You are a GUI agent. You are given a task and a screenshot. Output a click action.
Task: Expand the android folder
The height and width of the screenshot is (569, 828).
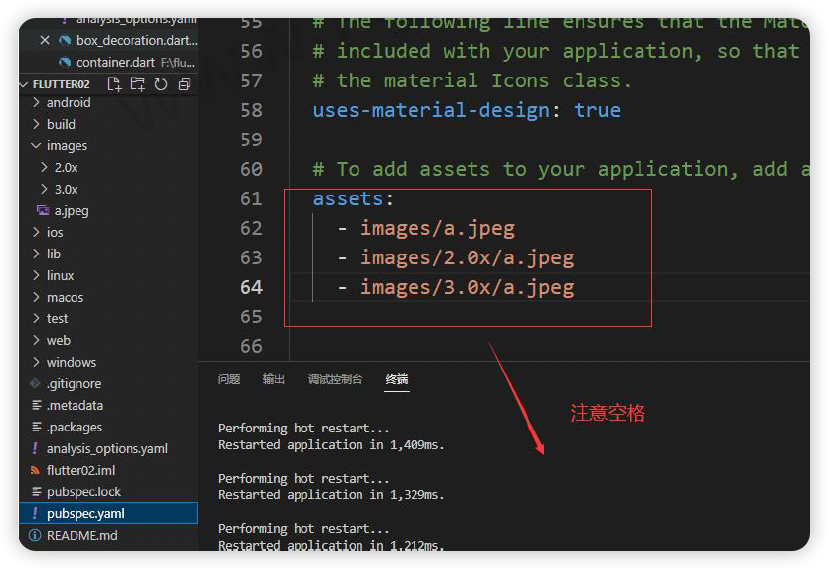tap(36, 103)
